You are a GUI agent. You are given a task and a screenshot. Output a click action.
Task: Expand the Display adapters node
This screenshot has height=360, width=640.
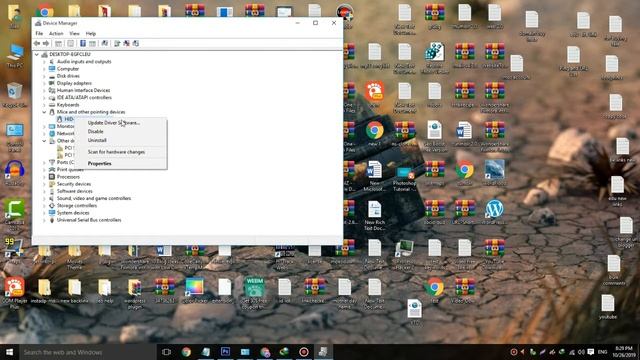(44, 83)
